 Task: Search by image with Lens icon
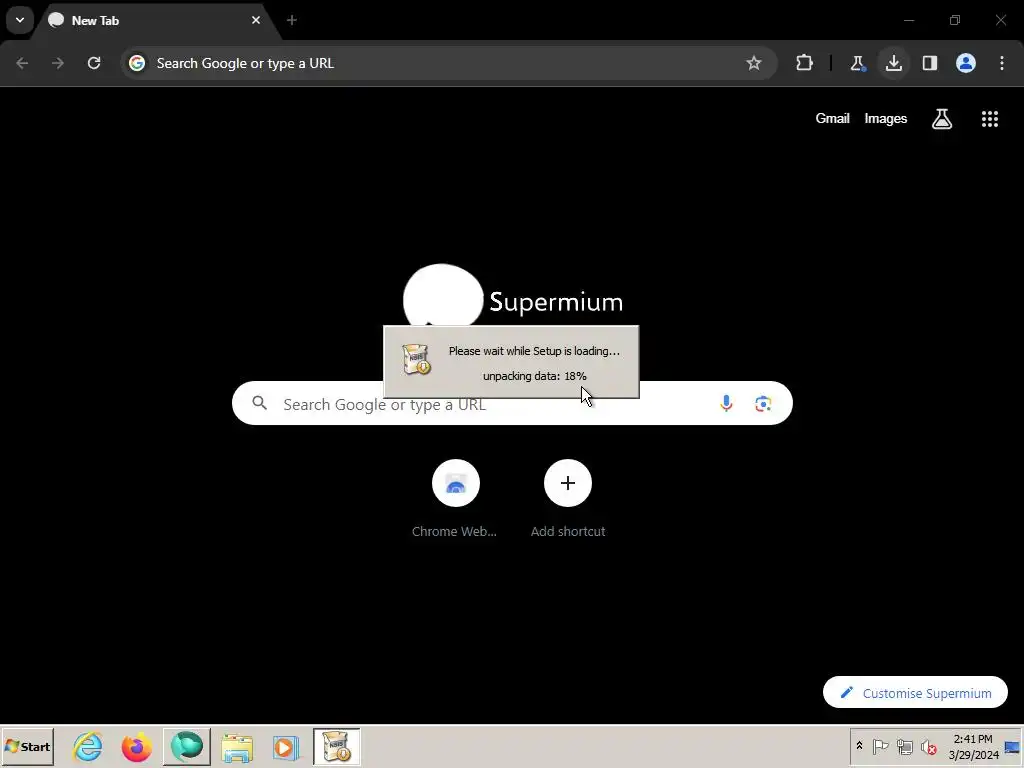coord(763,404)
